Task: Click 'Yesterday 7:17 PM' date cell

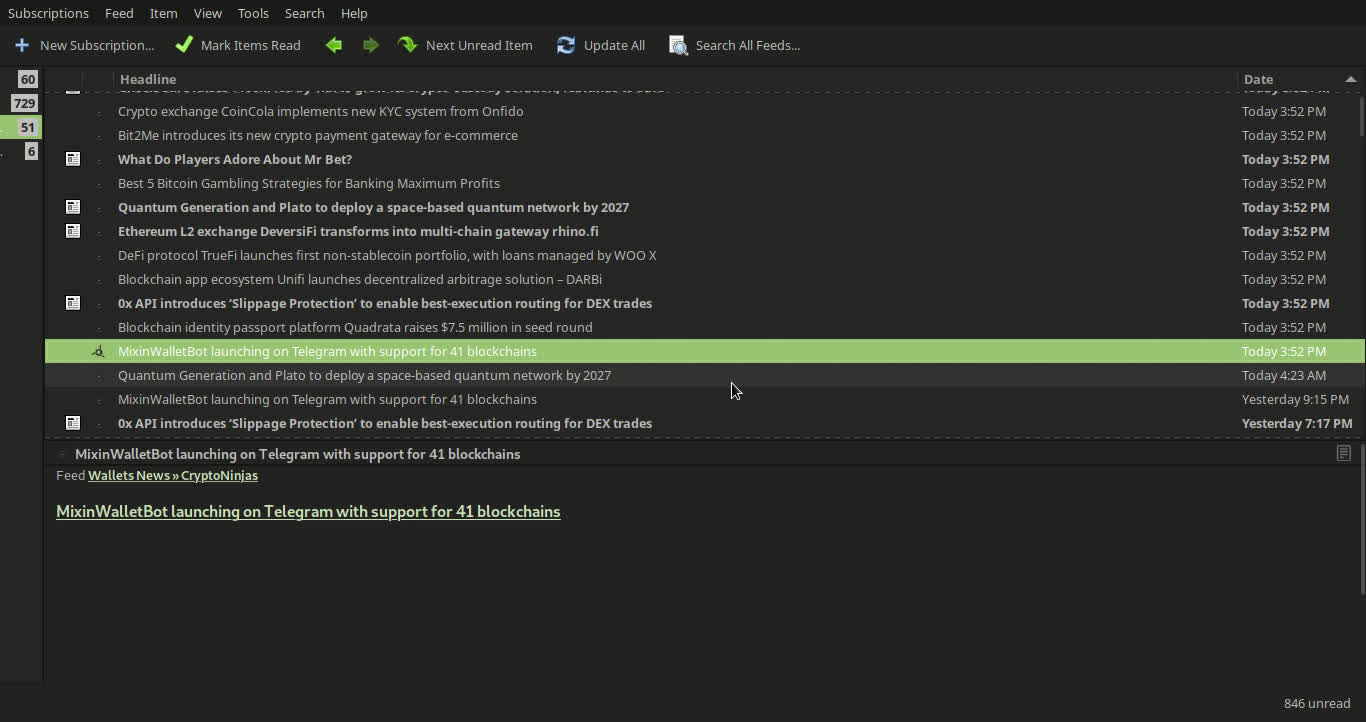Action: click(x=1297, y=423)
